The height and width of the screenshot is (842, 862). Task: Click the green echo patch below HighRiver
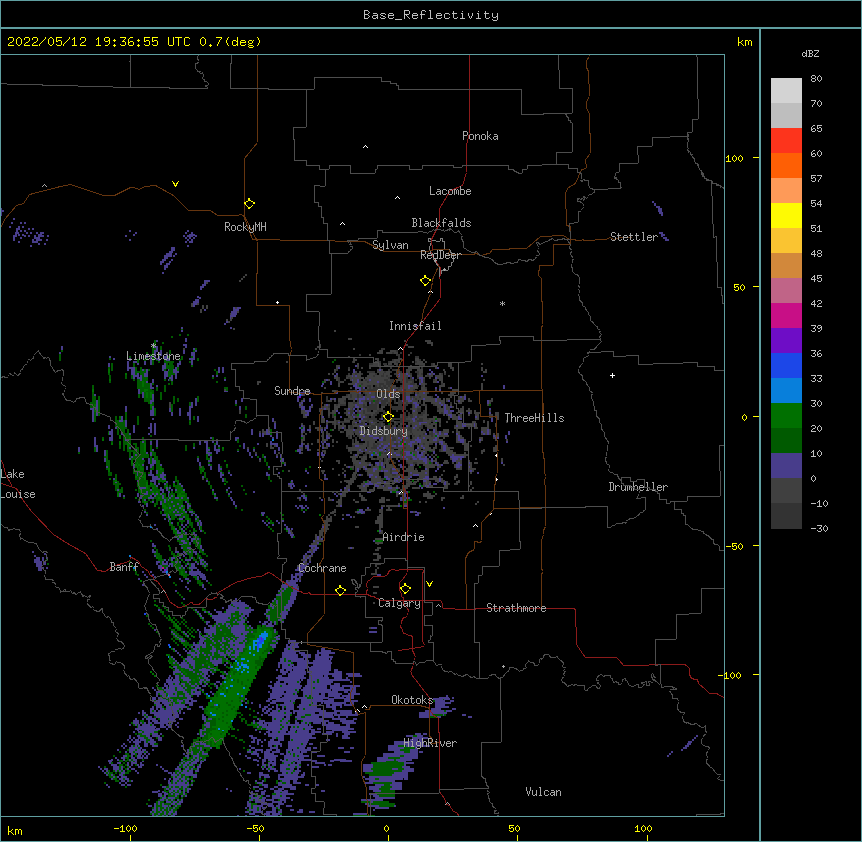click(388, 769)
